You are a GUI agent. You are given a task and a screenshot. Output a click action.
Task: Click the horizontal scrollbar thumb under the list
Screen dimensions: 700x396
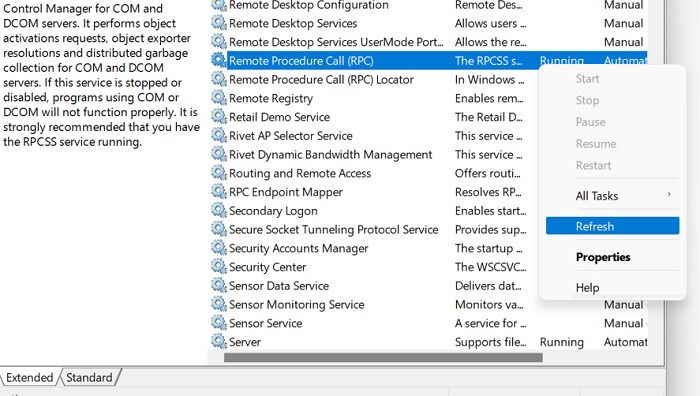coord(383,358)
